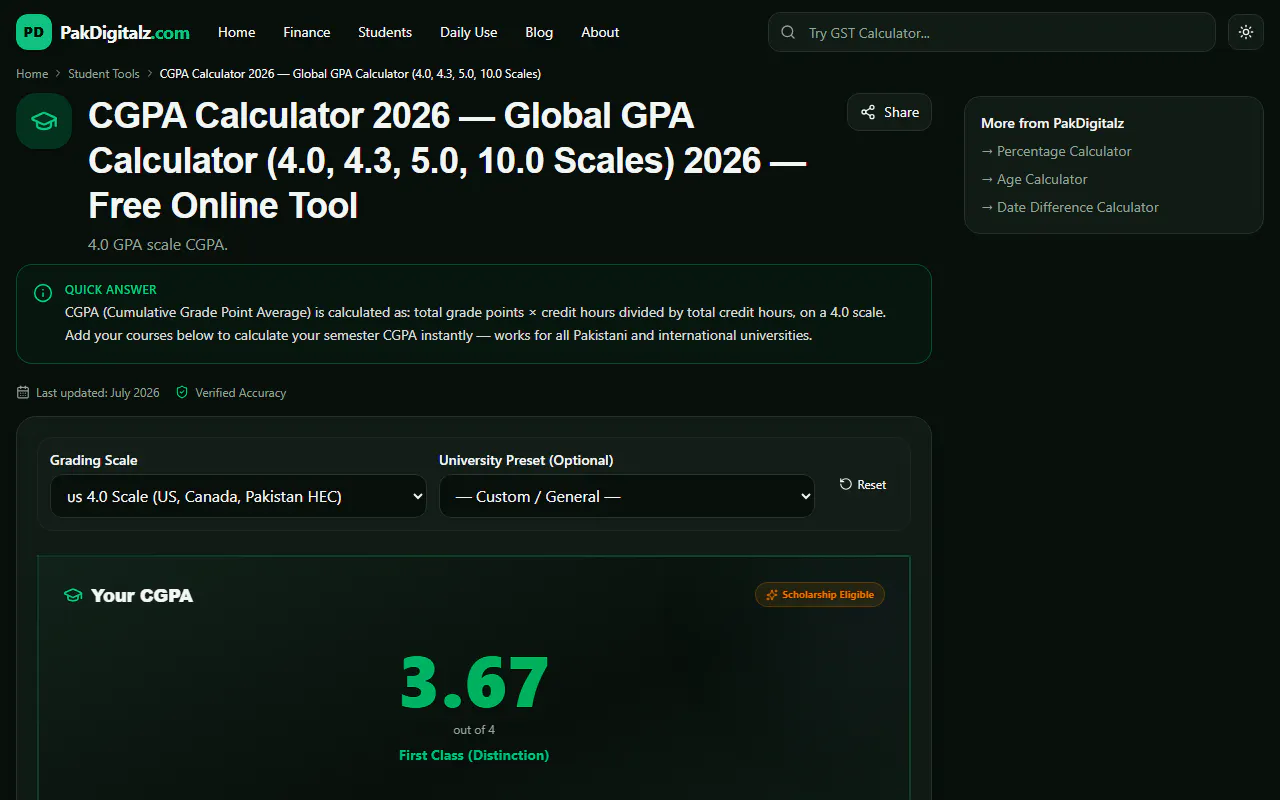This screenshot has width=1280, height=800.
Task: Click the calendar icon beside Last updated
Action: coord(23,393)
